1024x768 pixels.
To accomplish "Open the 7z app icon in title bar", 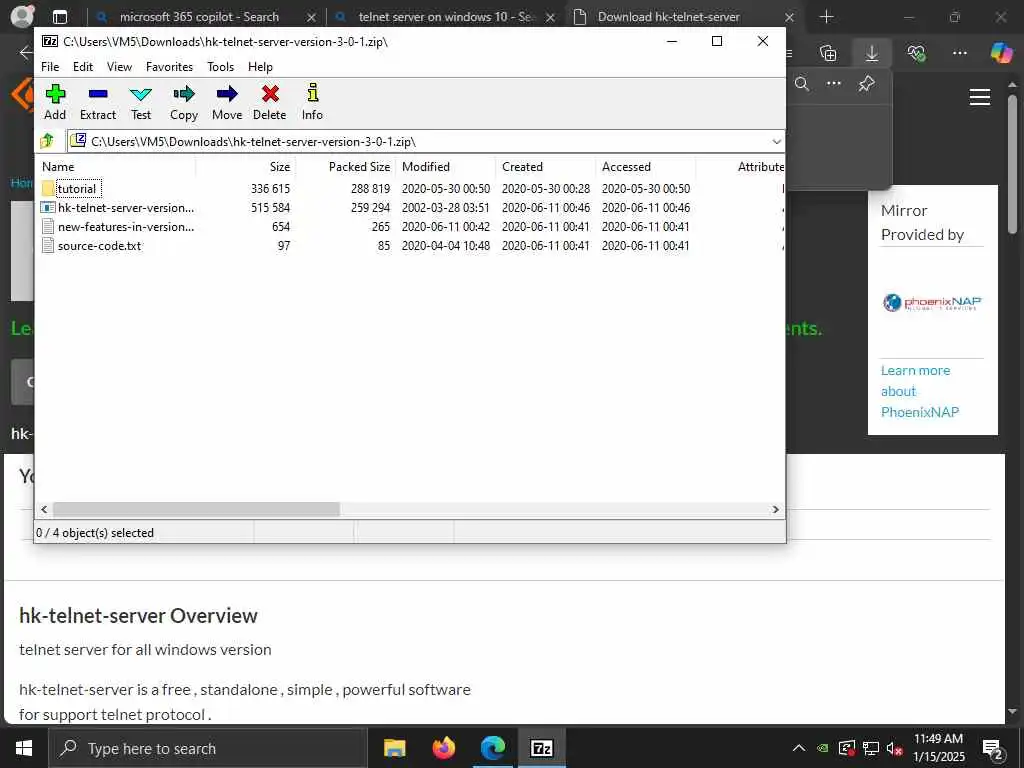I will coord(50,41).
